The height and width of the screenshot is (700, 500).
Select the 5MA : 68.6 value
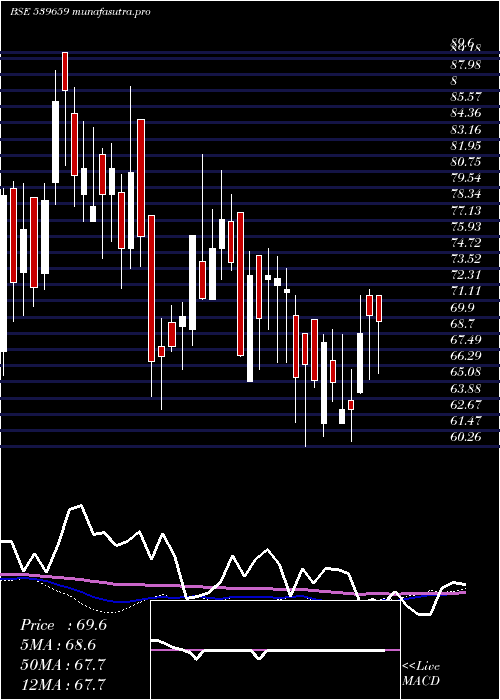[x=58, y=645]
